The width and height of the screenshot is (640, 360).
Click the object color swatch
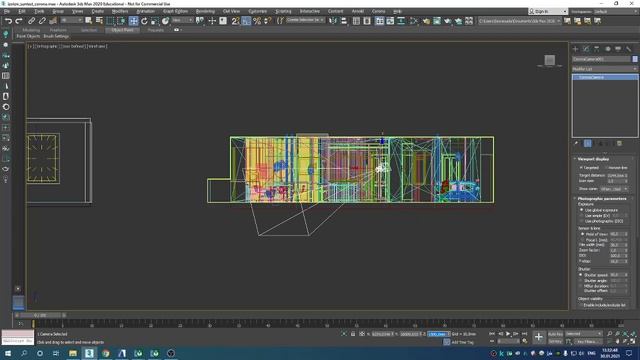click(635, 59)
